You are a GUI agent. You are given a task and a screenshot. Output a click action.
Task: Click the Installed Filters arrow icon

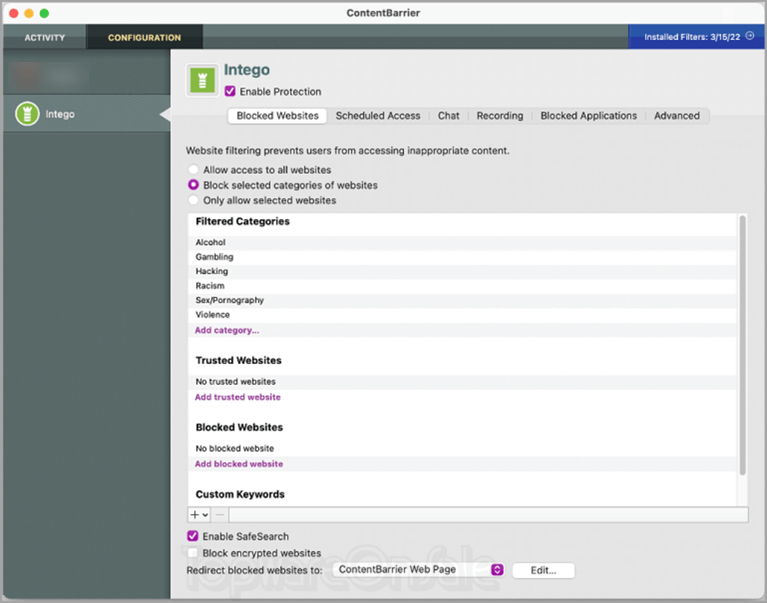tap(750, 36)
